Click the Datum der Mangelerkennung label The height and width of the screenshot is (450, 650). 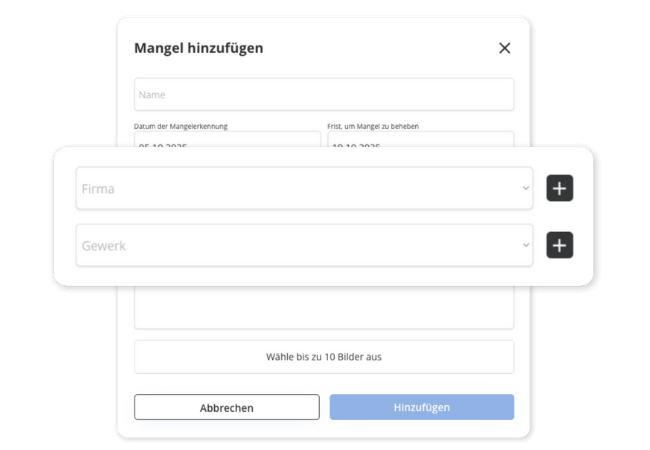pos(180,126)
